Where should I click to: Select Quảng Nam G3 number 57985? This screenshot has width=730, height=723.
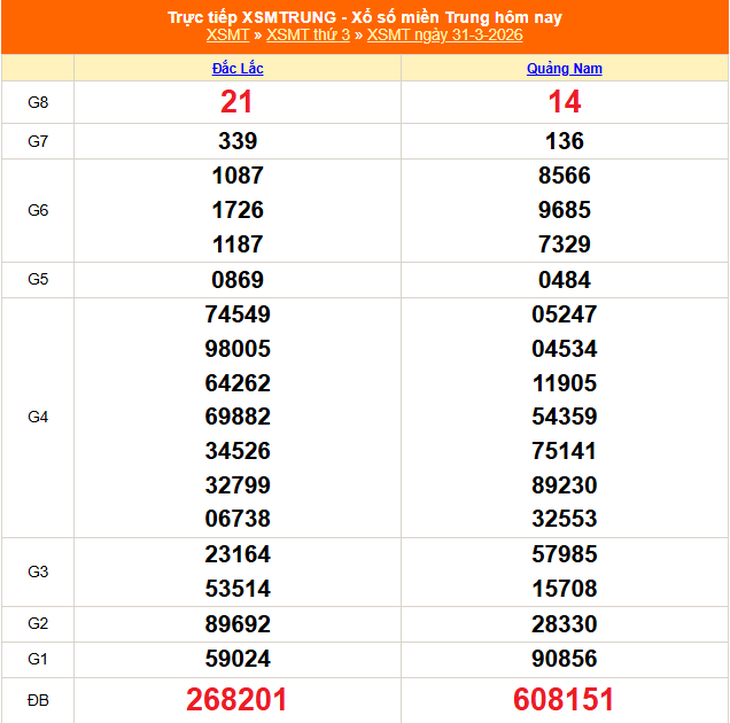pyautogui.click(x=564, y=554)
